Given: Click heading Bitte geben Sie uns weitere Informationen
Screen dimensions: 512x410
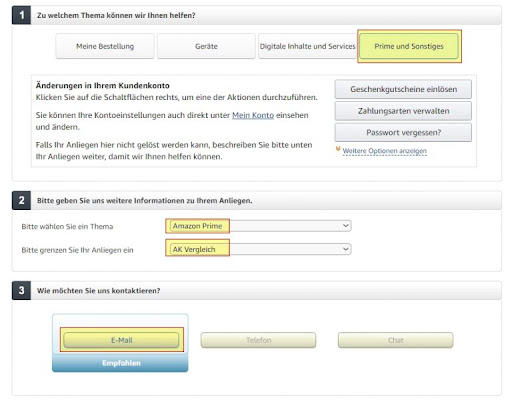Looking at the screenshot, I should coord(145,201).
